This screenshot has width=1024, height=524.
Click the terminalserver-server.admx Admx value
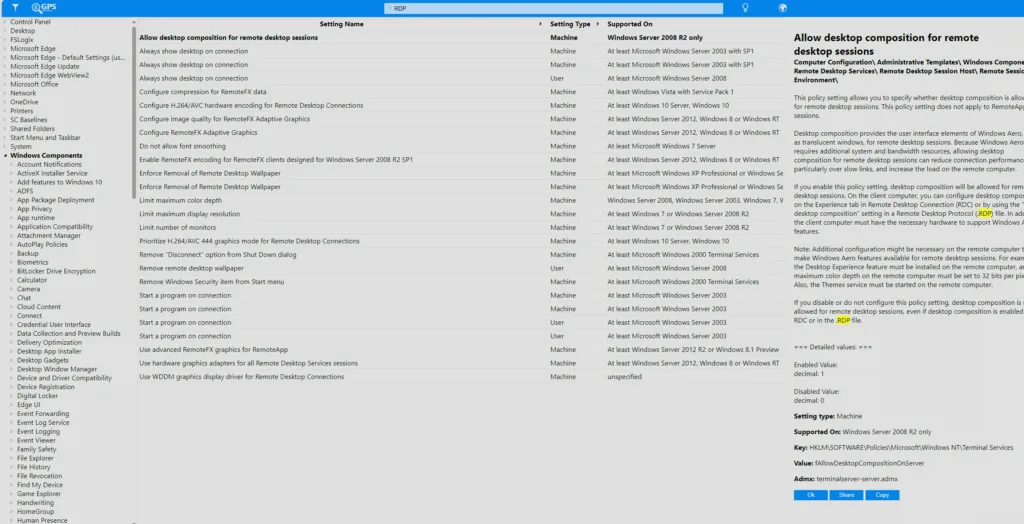[857, 479]
